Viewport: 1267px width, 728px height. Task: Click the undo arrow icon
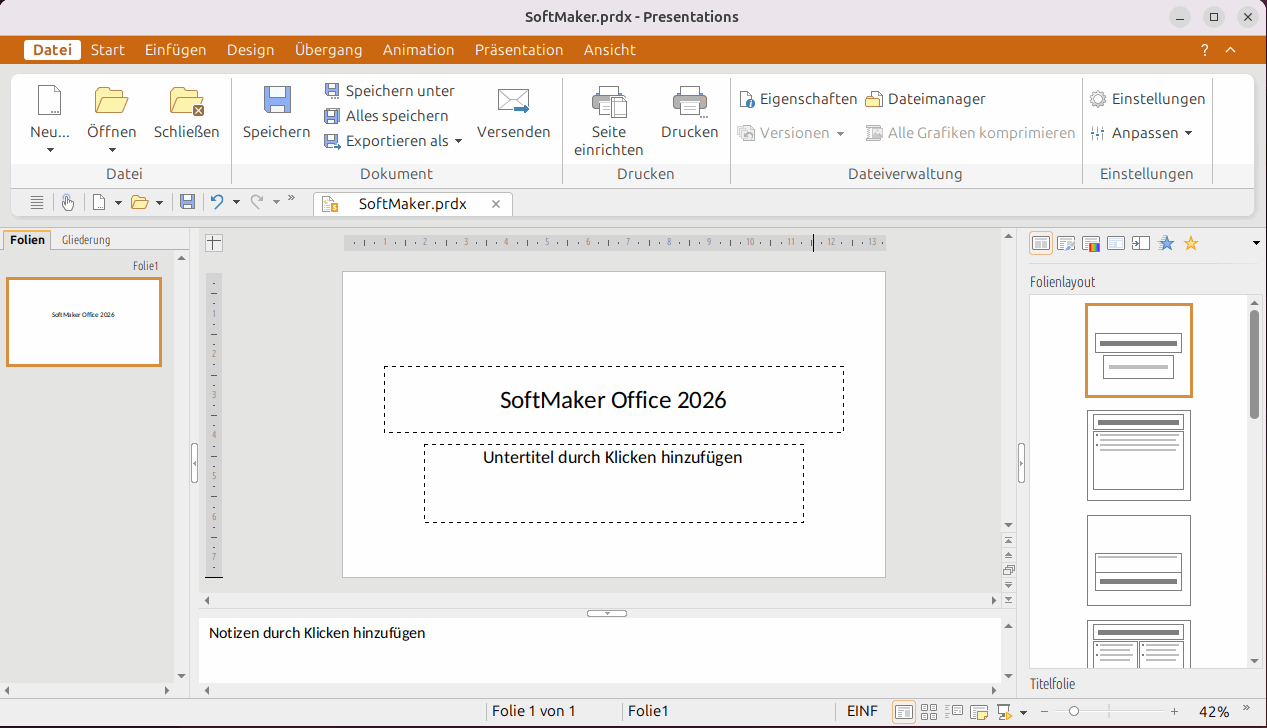(x=216, y=202)
